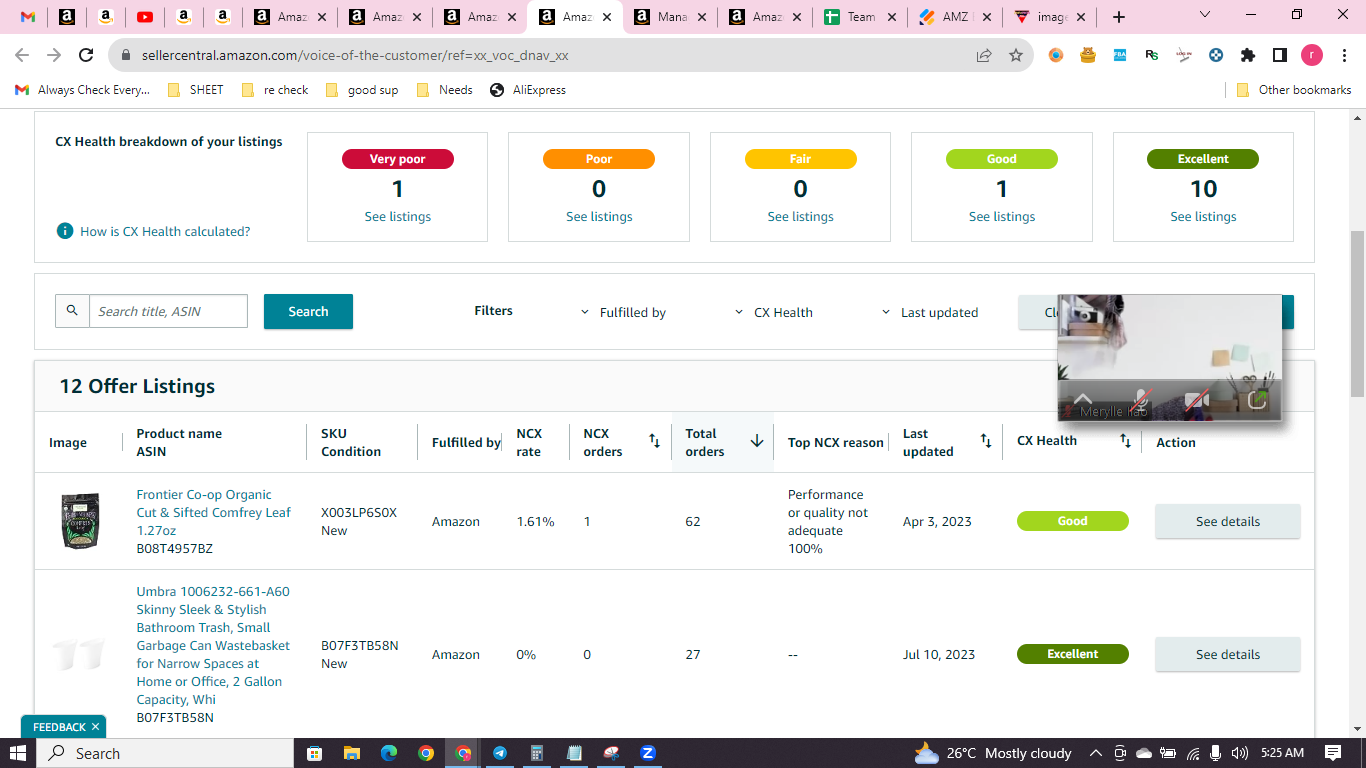The height and width of the screenshot is (768, 1366).
Task: Open the Chrome extensions puzzle icon
Action: (1248, 56)
